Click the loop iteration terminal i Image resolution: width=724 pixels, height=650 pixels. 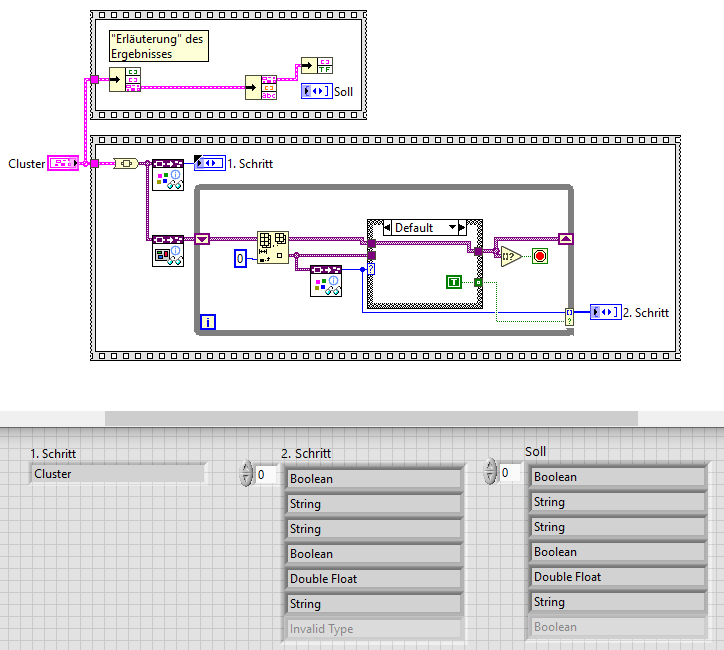point(208,322)
